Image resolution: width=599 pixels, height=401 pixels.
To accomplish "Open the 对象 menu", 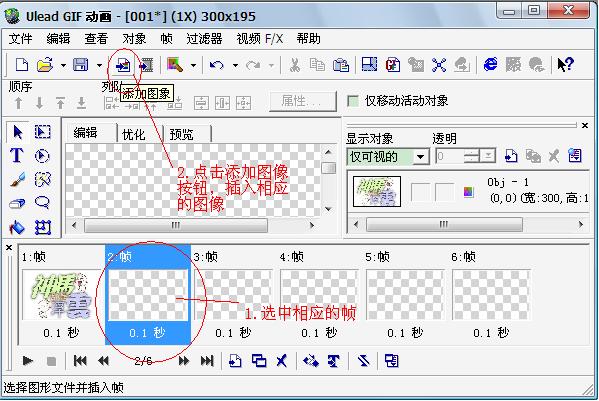I will (x=134, y=39).
